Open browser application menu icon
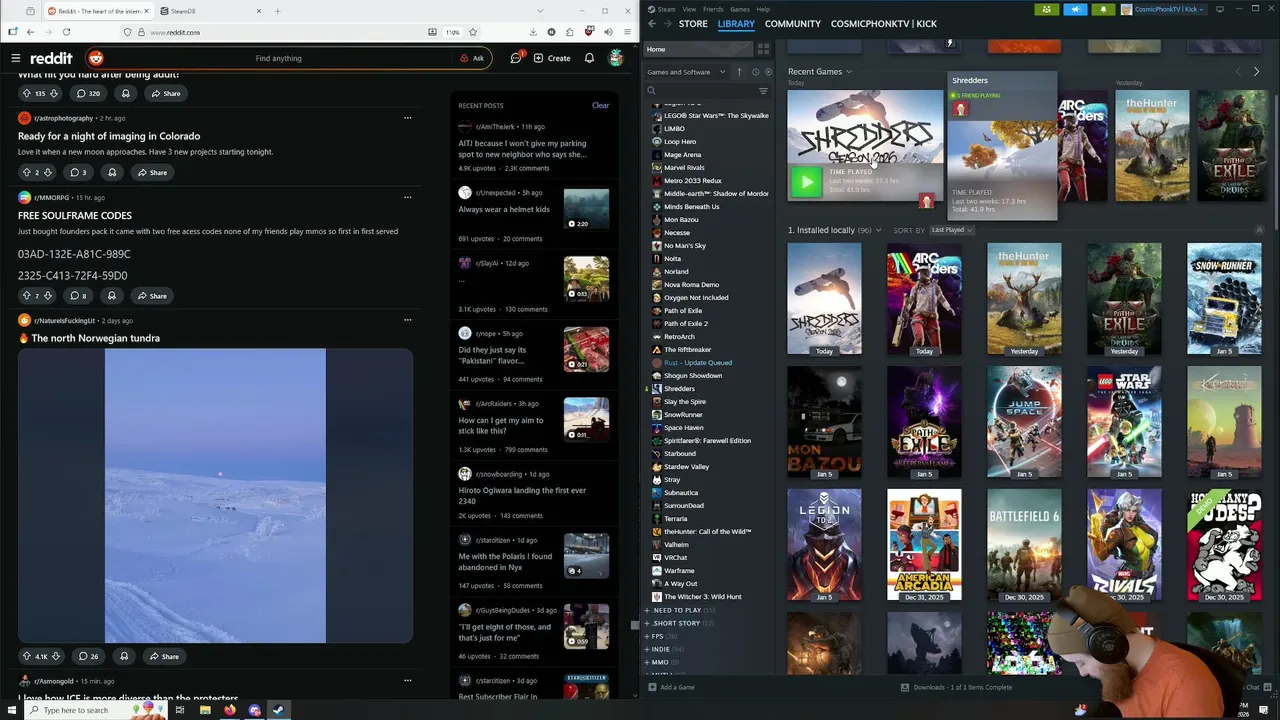The height and width of the screenshot is (720, 1280). coord(625,32)
